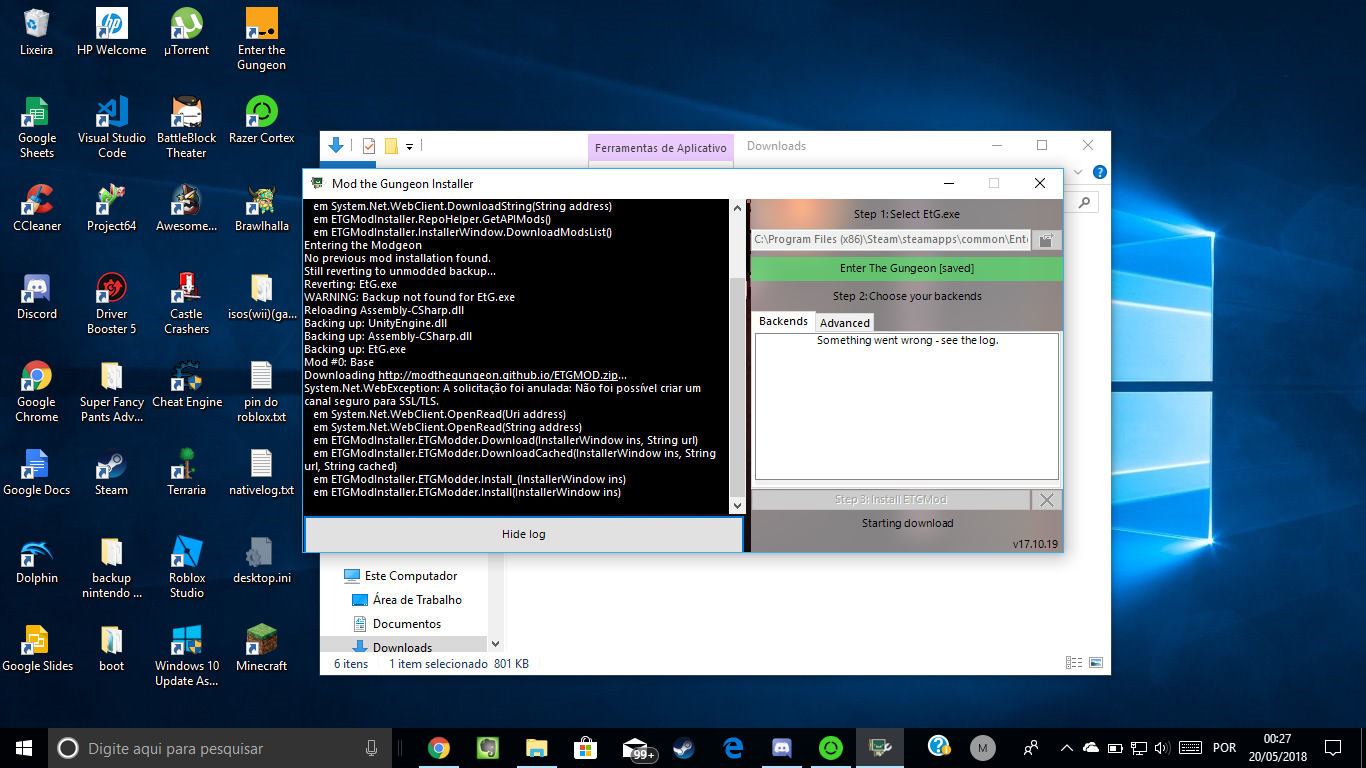The width and height of the screenshot is (1366, 768).
Task: Open File Explorer help question mark icon
Action: pyautogui.click(x=1100, y=172)
